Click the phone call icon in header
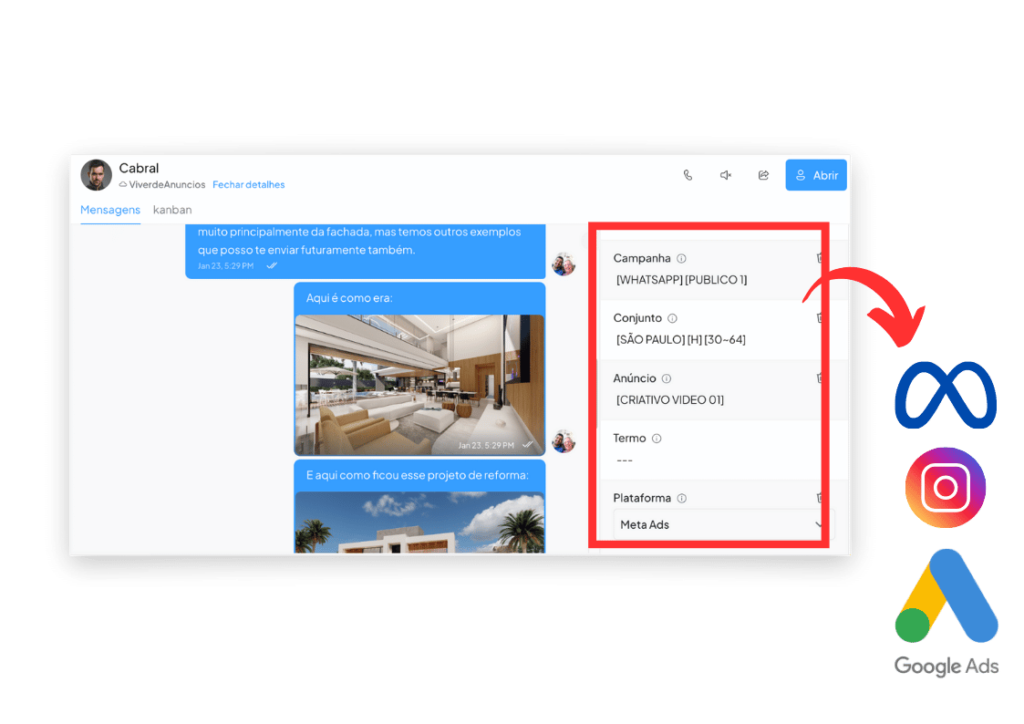Image resolution: width=1024 pixels, height=724 pixels. tap(687, 175)
